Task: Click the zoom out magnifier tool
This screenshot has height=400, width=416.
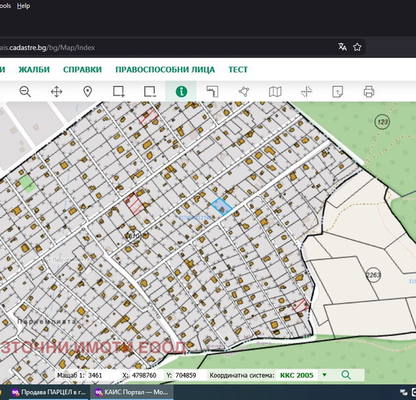Action: pos(25,91)
